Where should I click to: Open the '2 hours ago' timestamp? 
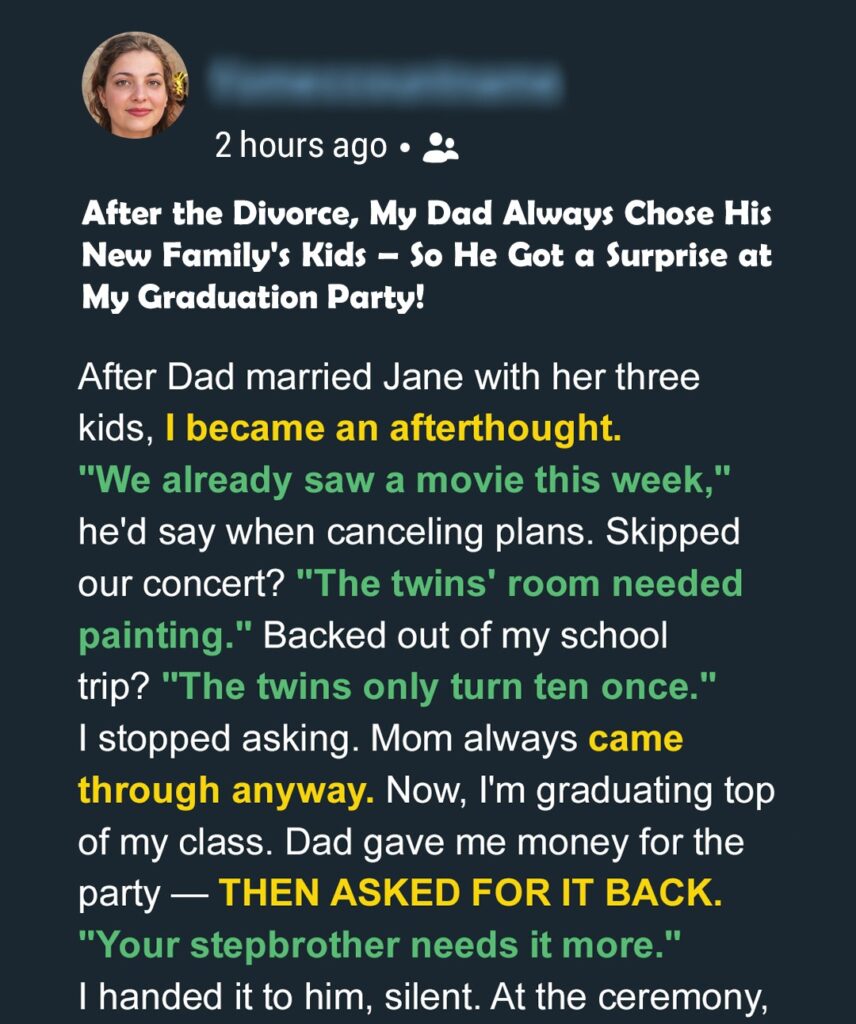click(301, 146)
